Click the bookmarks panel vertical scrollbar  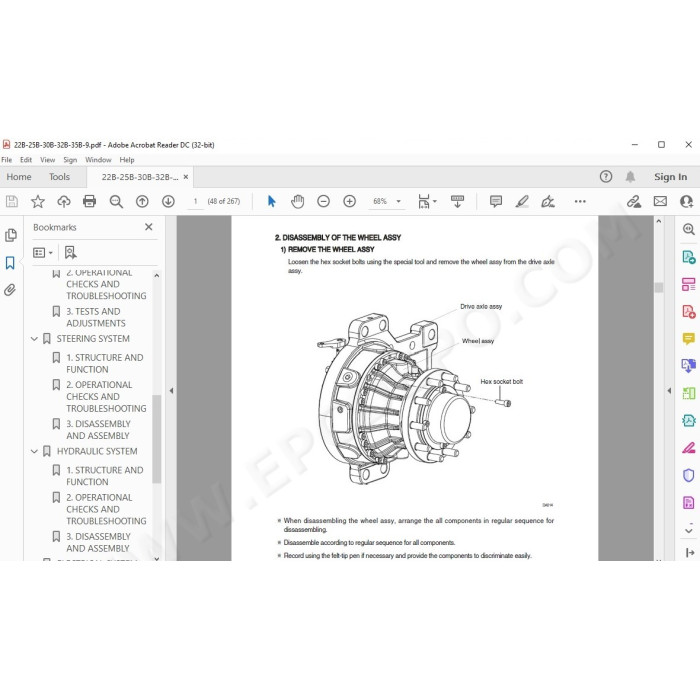tap(156, 438)
